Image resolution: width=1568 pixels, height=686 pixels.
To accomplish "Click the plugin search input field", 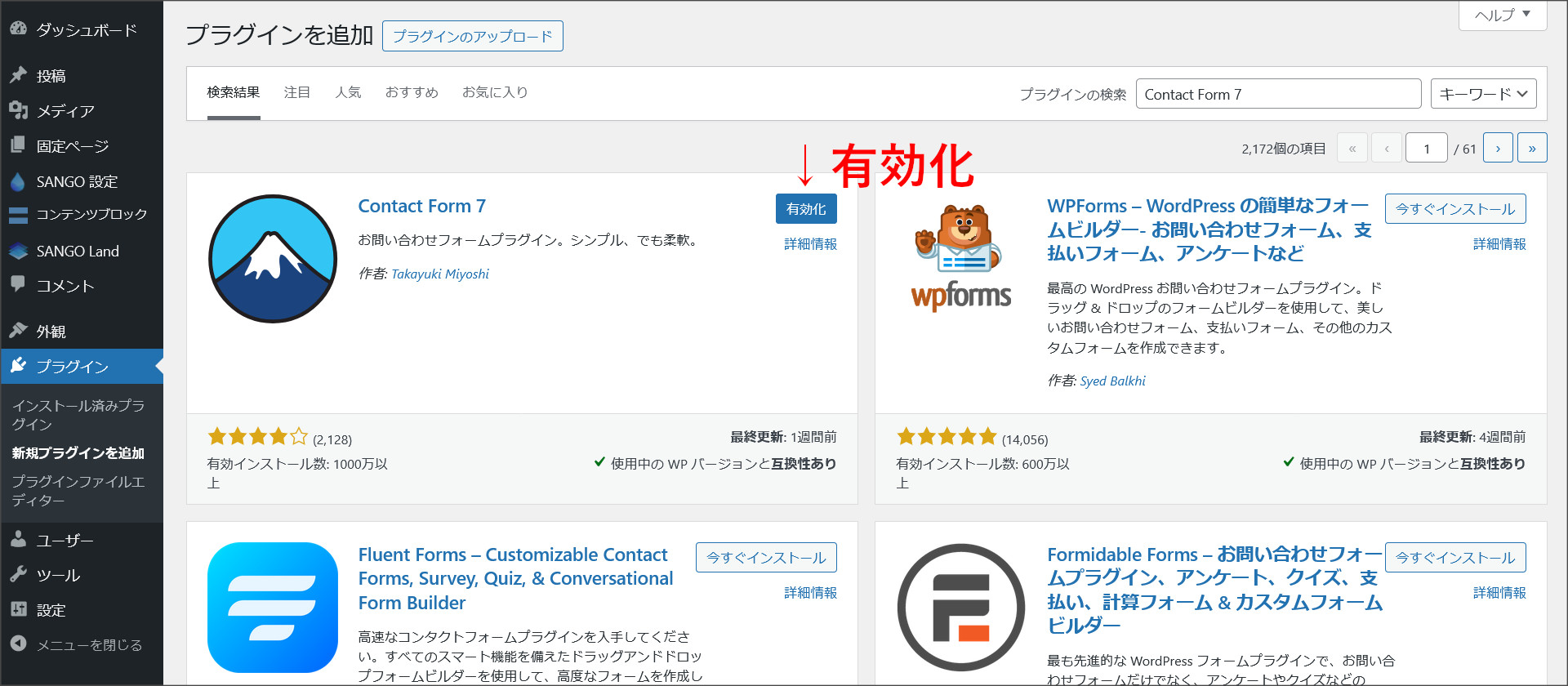I will (1277, 94).
